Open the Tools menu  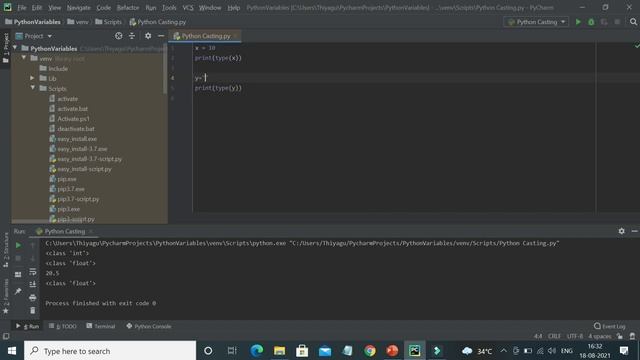[x=169, y=8]
